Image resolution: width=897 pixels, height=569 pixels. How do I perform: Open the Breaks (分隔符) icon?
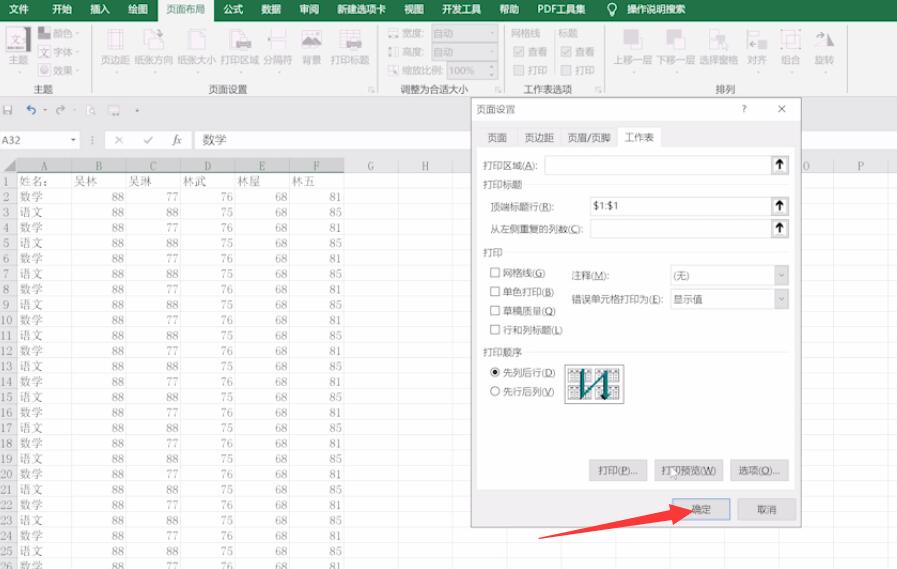tap(277, 40)
